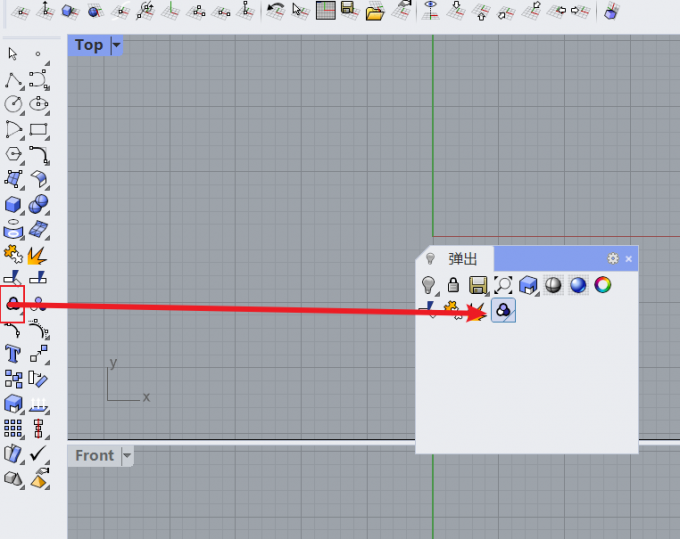
Task: Click the save disk icon in 弹出 panel
Action: [478, 285]
